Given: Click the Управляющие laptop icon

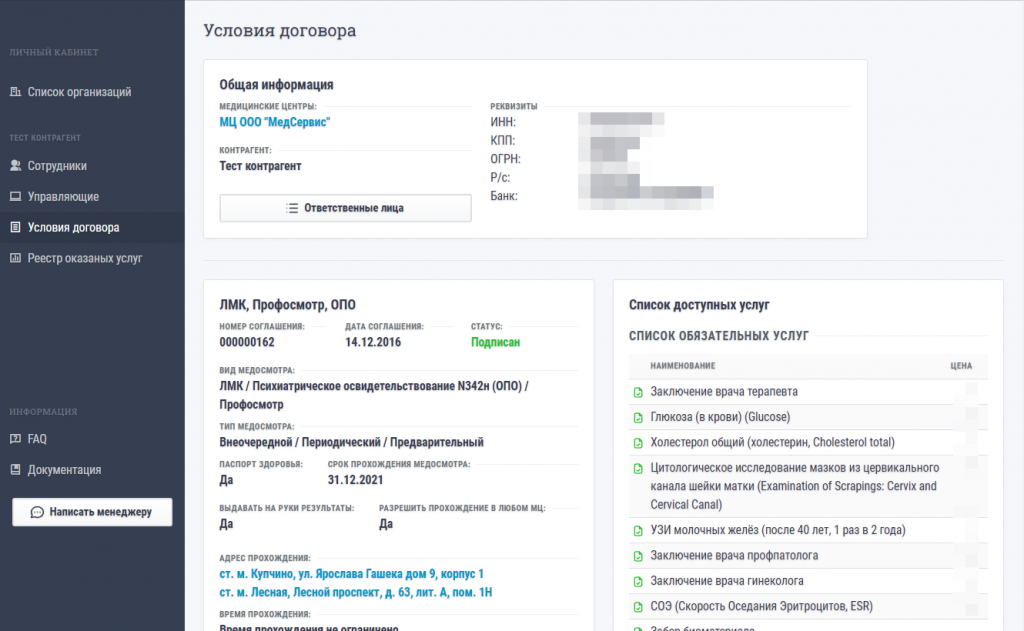Looking at the screenshot, I should coord(15,197).
